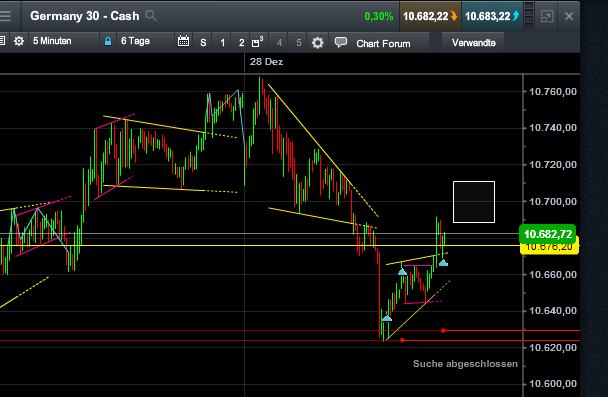The height and width of the screenshot is (397, 608).
Task: Click the Germany 30 - Cash title
Action: tap(85, 16)
